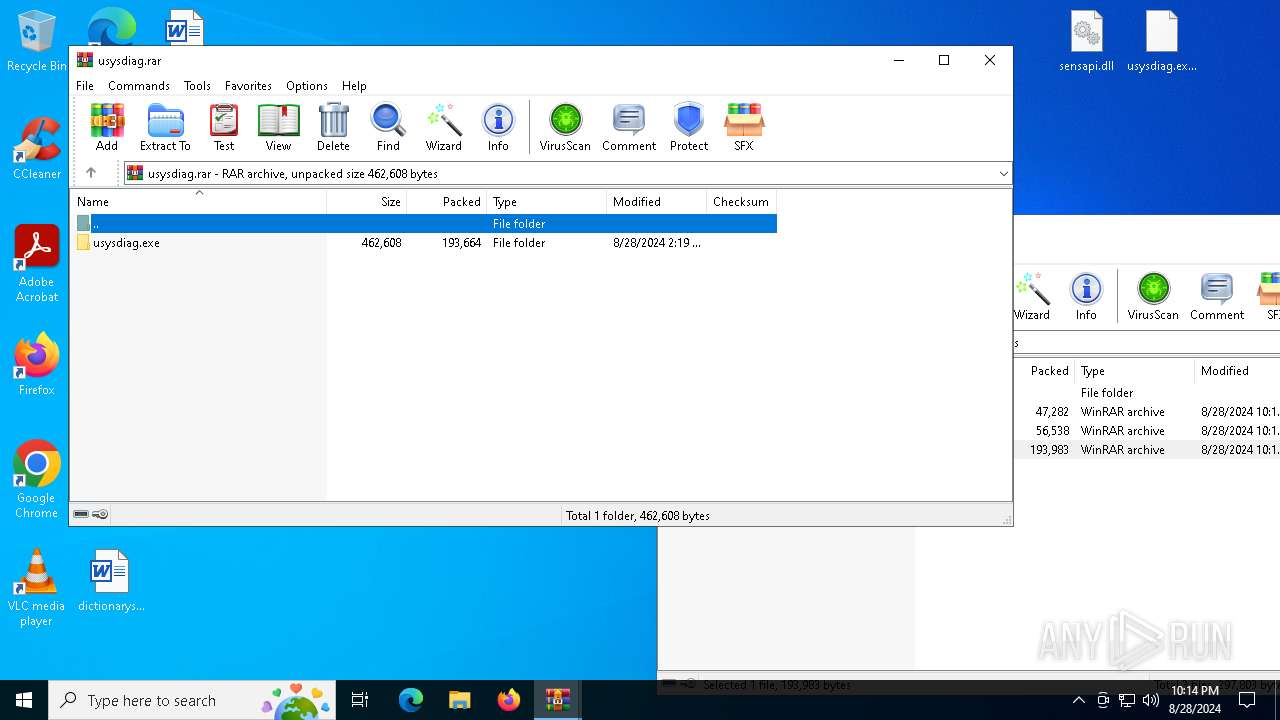Click Comment in background WinRAR window
The height and width of the screenshot is (720, 1280).
pos(1217,296)
